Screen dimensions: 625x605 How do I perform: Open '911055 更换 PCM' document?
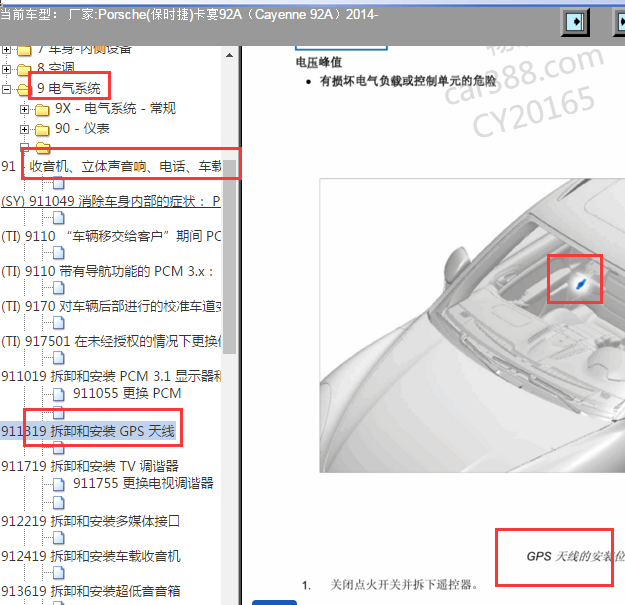click(x=127, y=393)
